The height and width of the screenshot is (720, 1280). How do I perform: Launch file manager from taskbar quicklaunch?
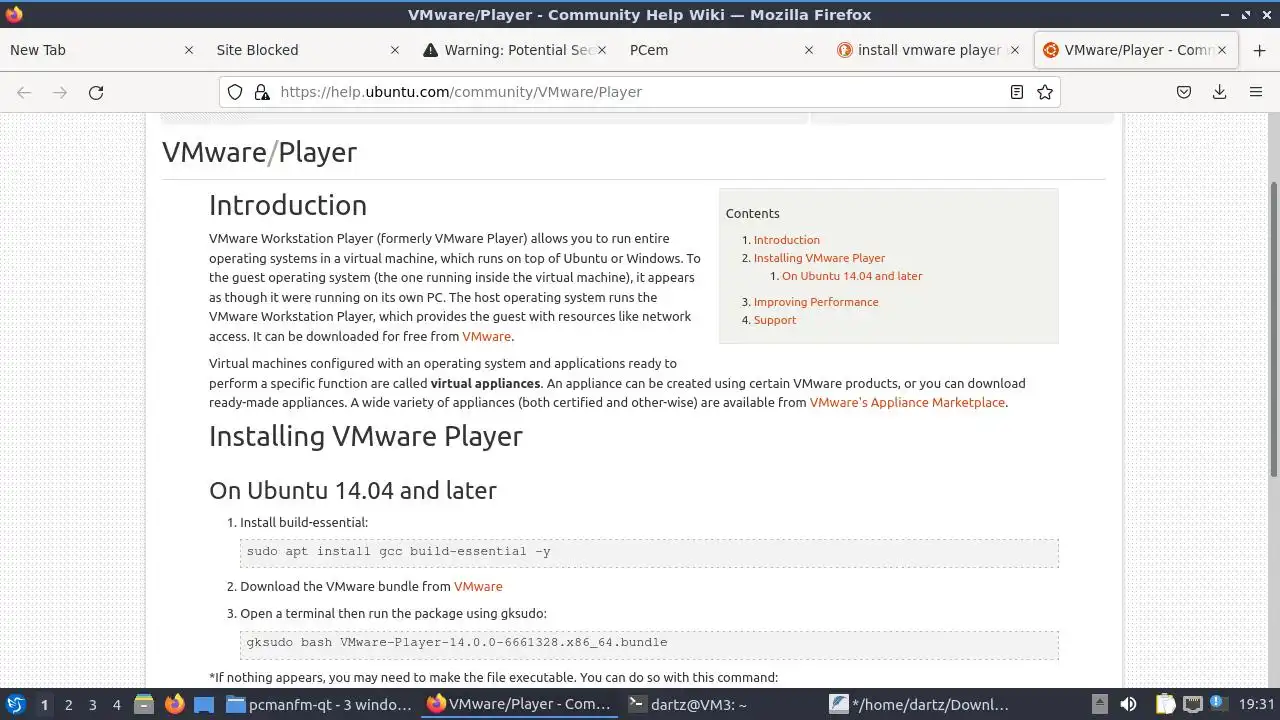pos(143,704)
